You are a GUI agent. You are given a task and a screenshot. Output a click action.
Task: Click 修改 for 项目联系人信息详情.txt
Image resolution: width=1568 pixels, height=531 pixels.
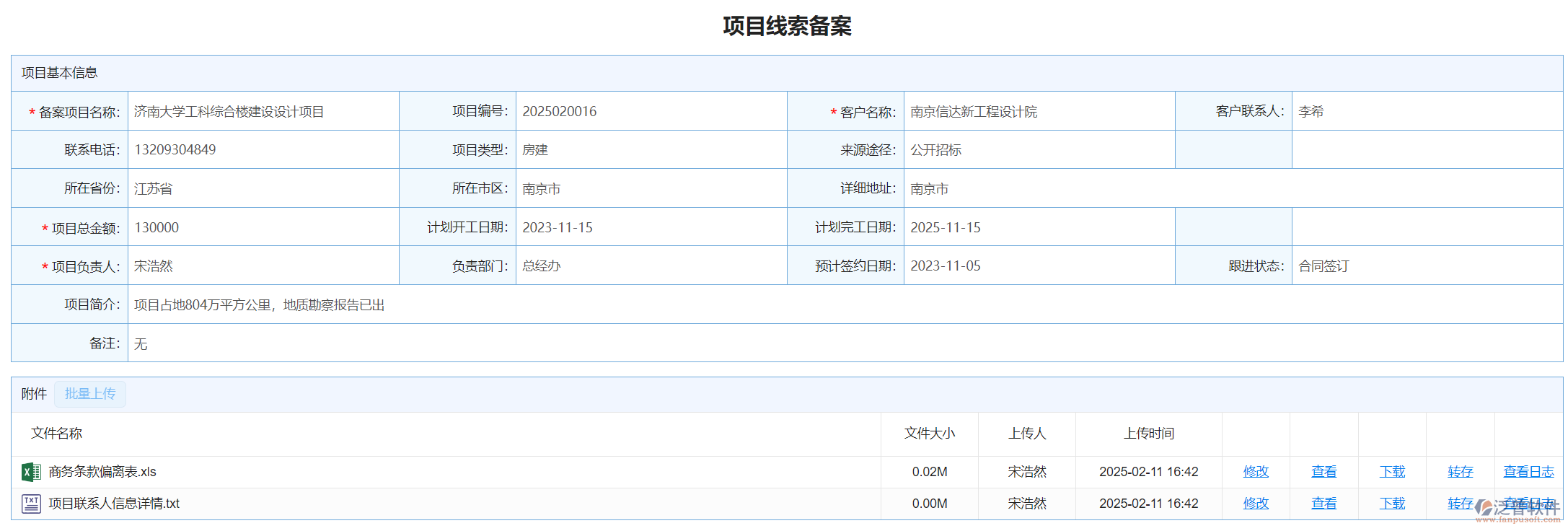point(1255,504)
